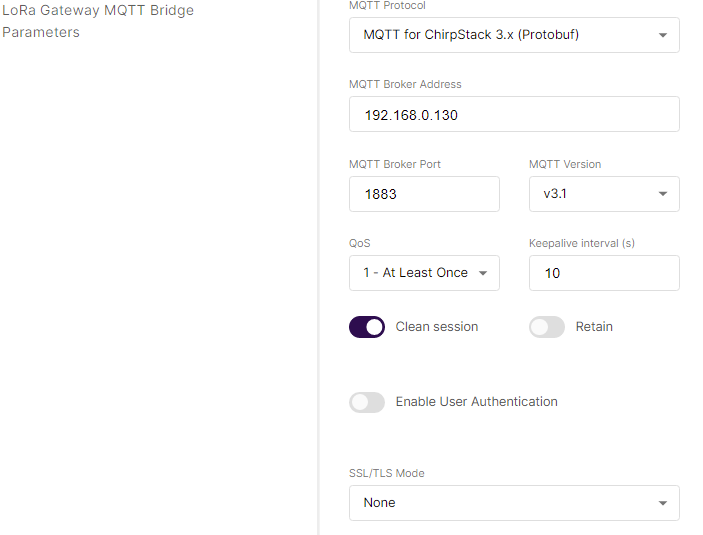Click the MQTT Version arrow icon

(663, 194)
